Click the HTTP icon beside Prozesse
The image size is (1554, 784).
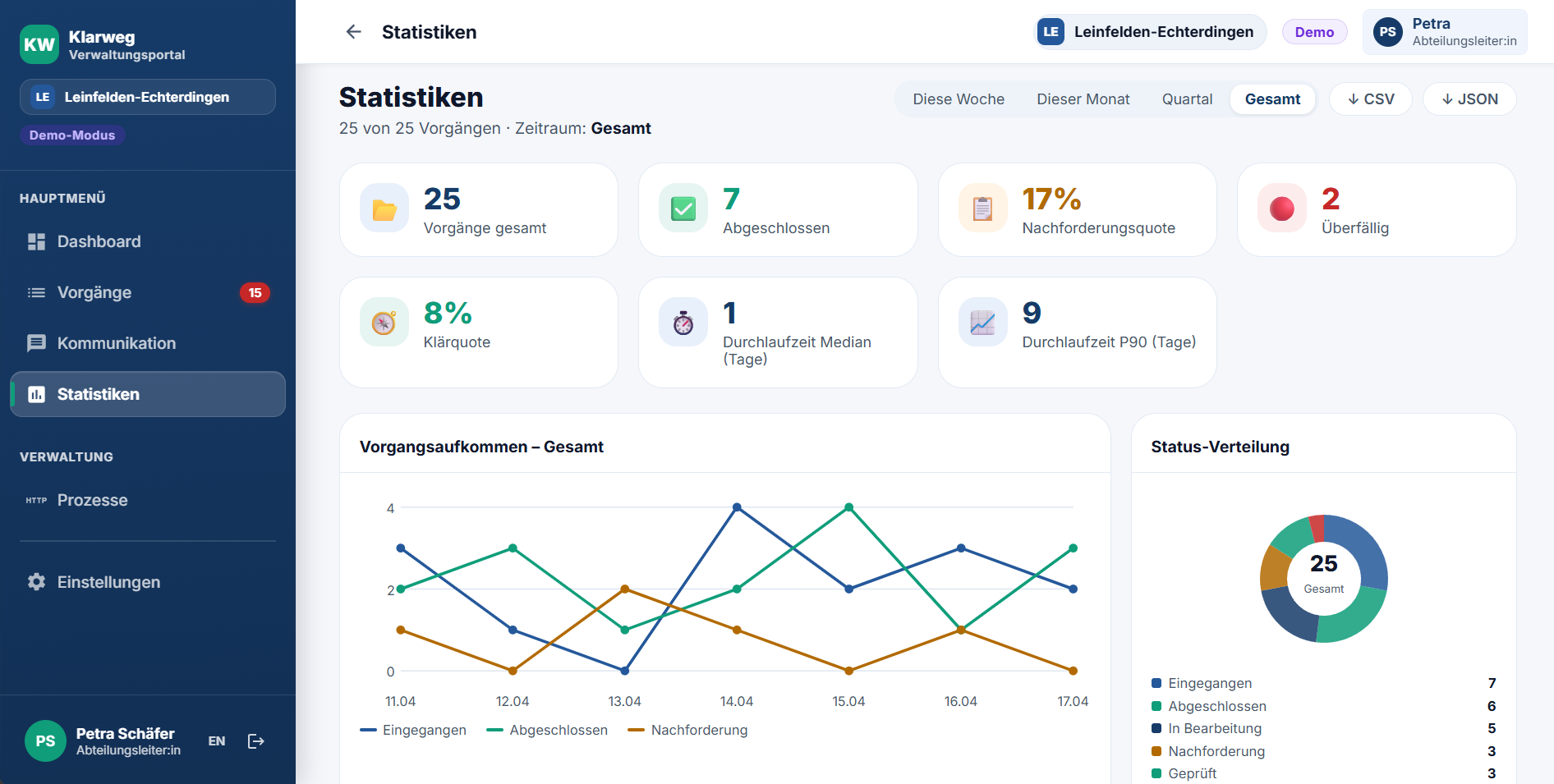[x=36, y=500]
